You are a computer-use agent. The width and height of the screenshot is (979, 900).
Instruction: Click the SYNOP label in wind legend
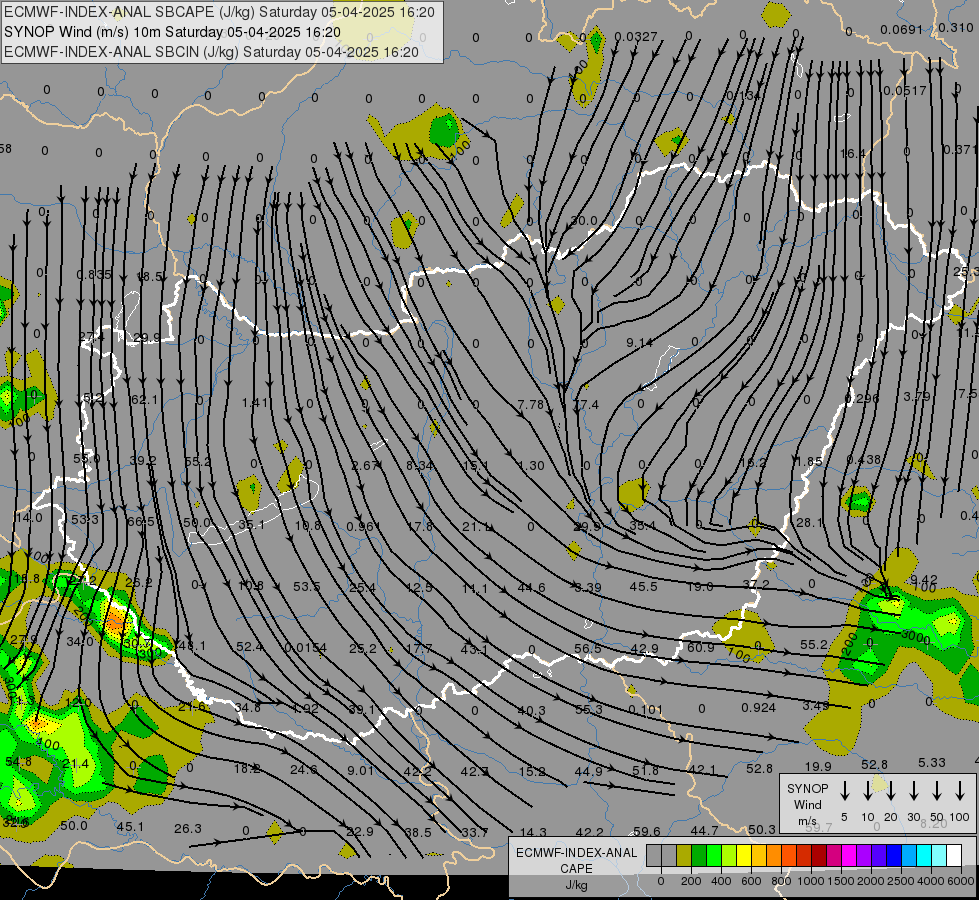point(807,788)
